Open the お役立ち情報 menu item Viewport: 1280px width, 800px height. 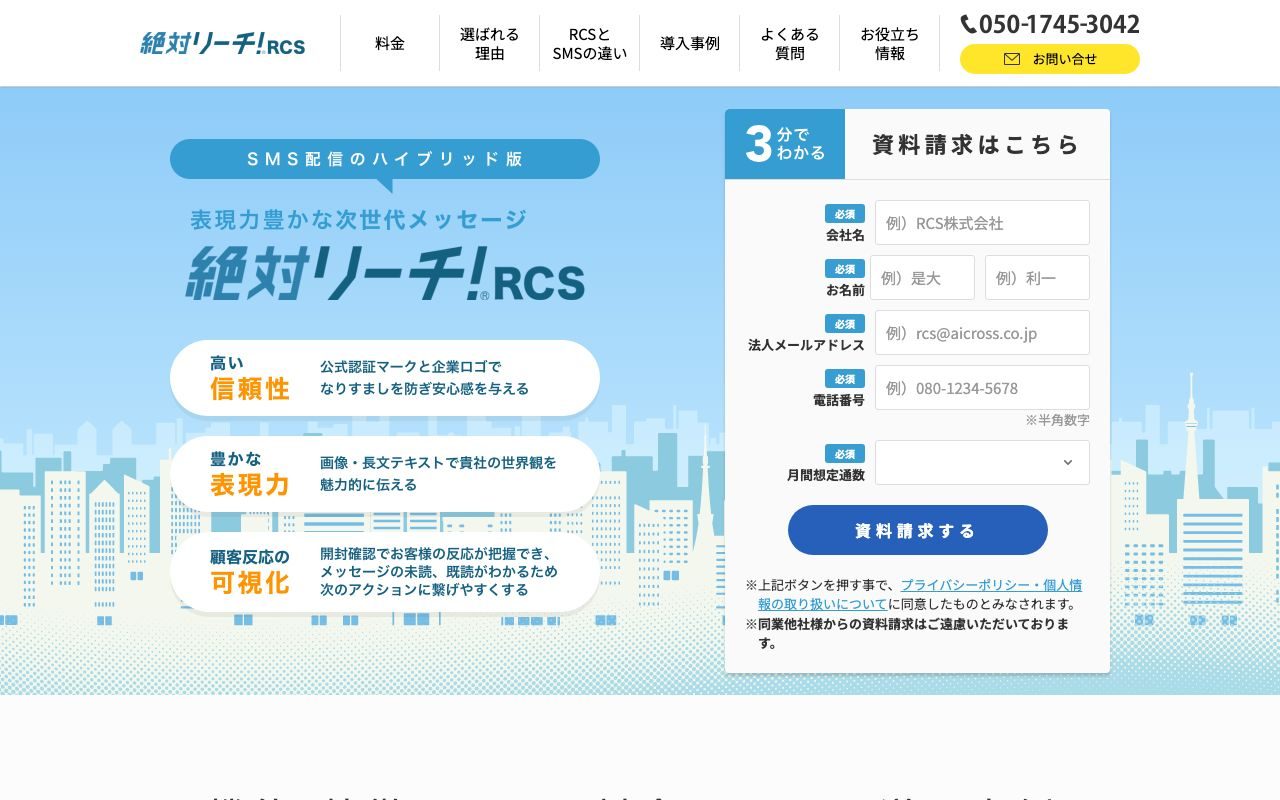pyautogui.click(x=890, y=43)
